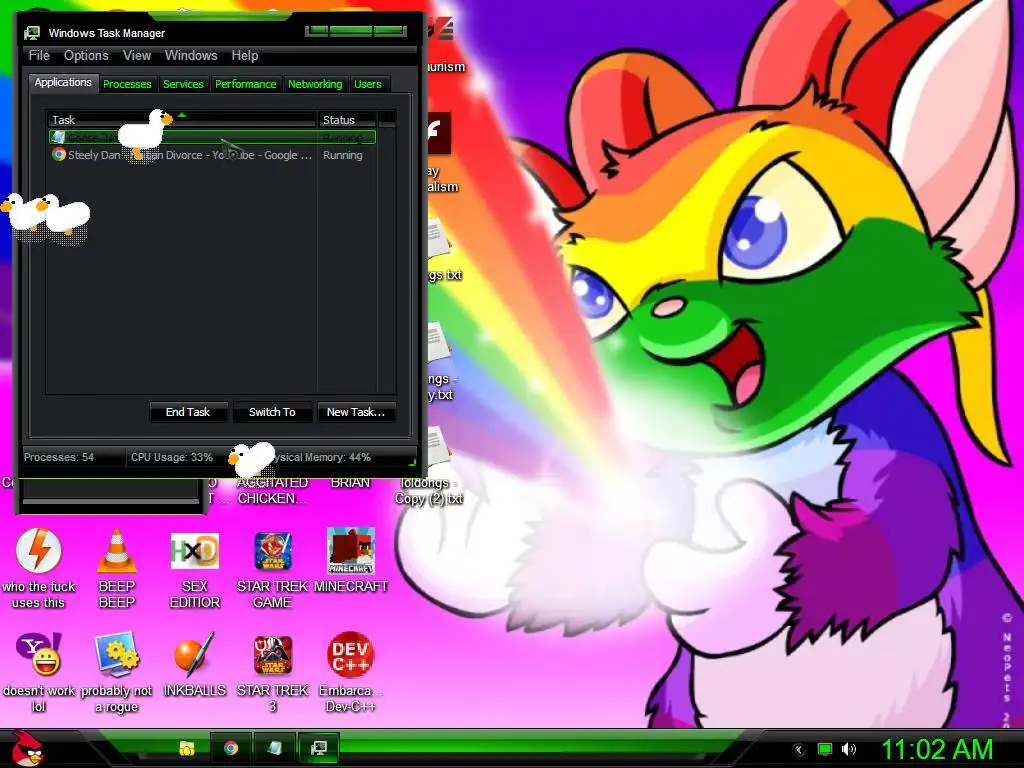Sort applications by the Status column header
Screen dimensions: 1024x768
click(x=347, y=120)
